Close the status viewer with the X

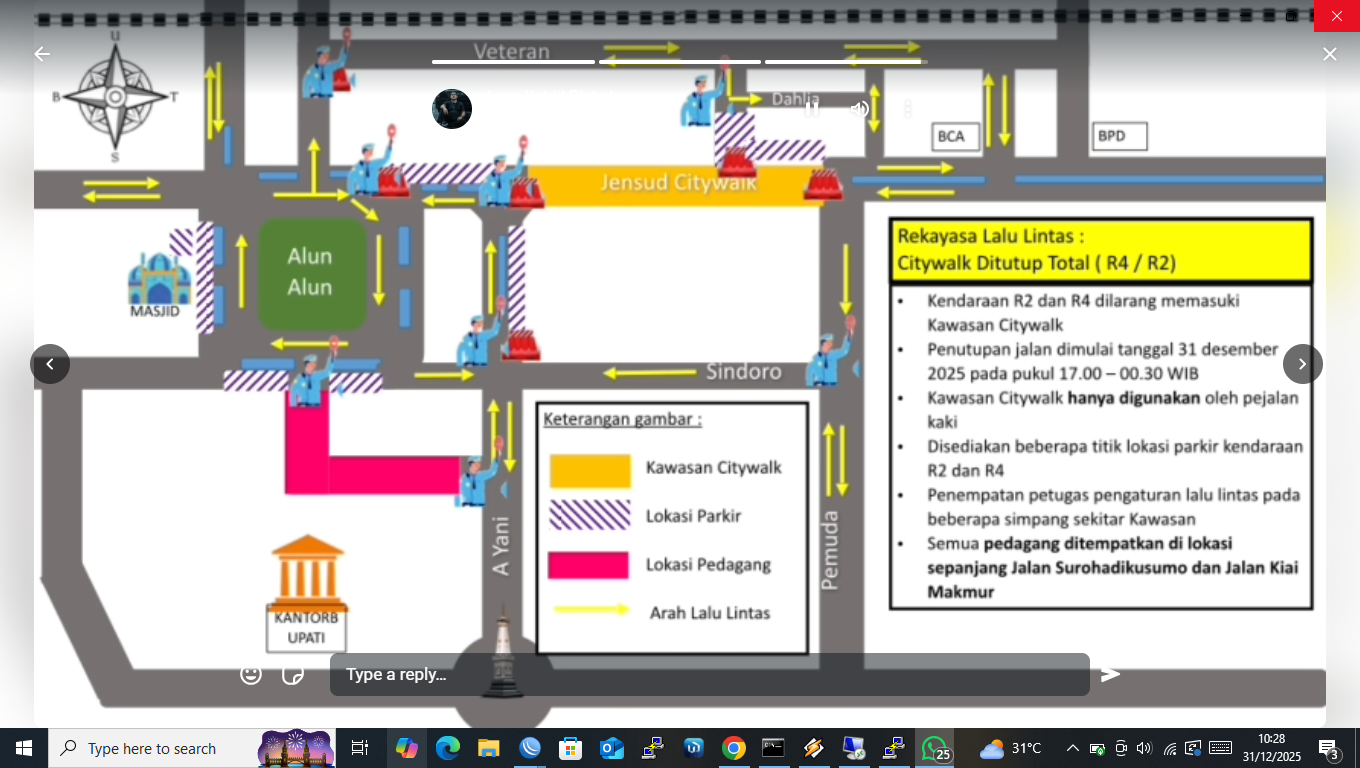point(1329,54)
